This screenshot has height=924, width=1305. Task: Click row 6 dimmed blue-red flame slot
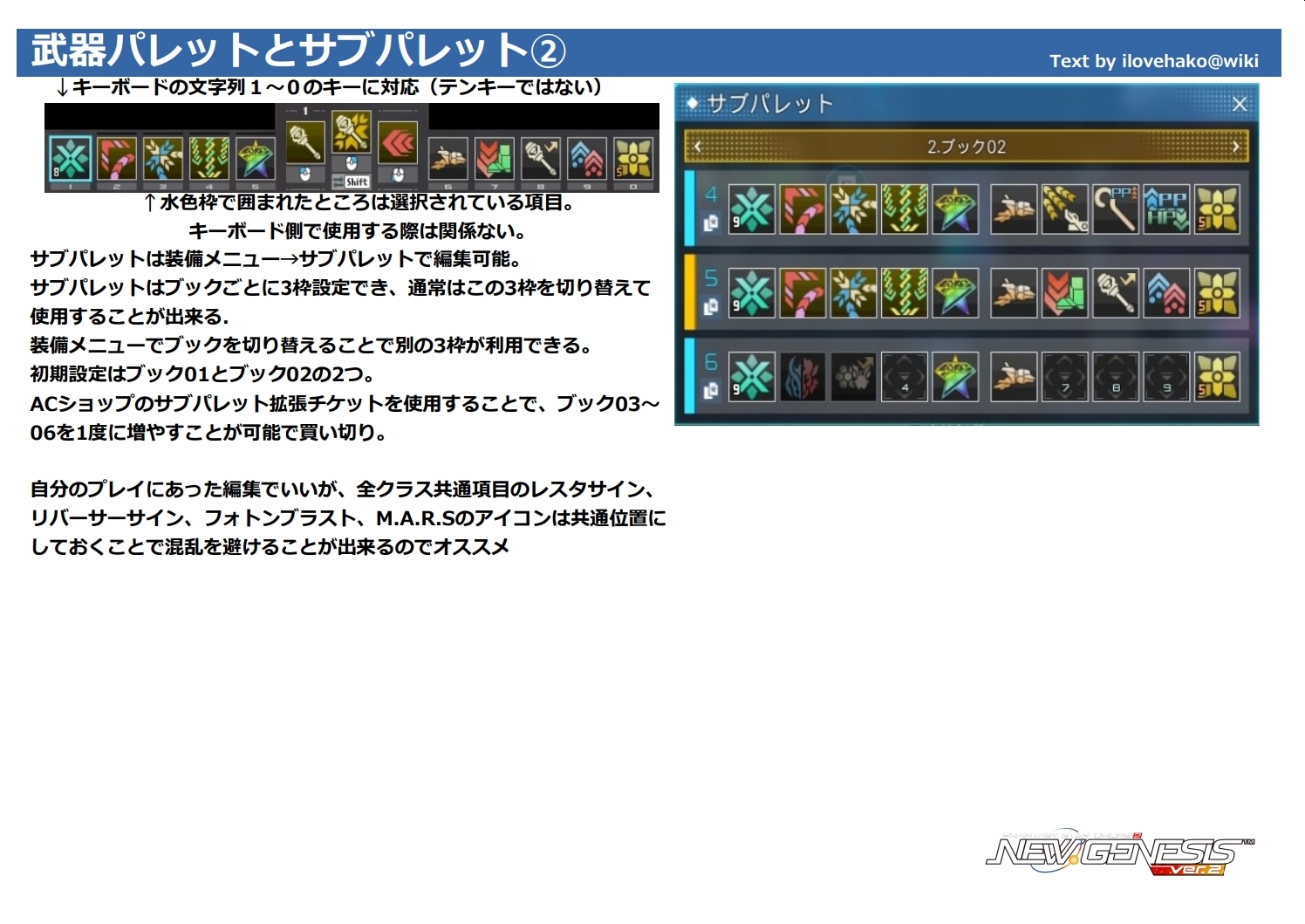point(803,377)
